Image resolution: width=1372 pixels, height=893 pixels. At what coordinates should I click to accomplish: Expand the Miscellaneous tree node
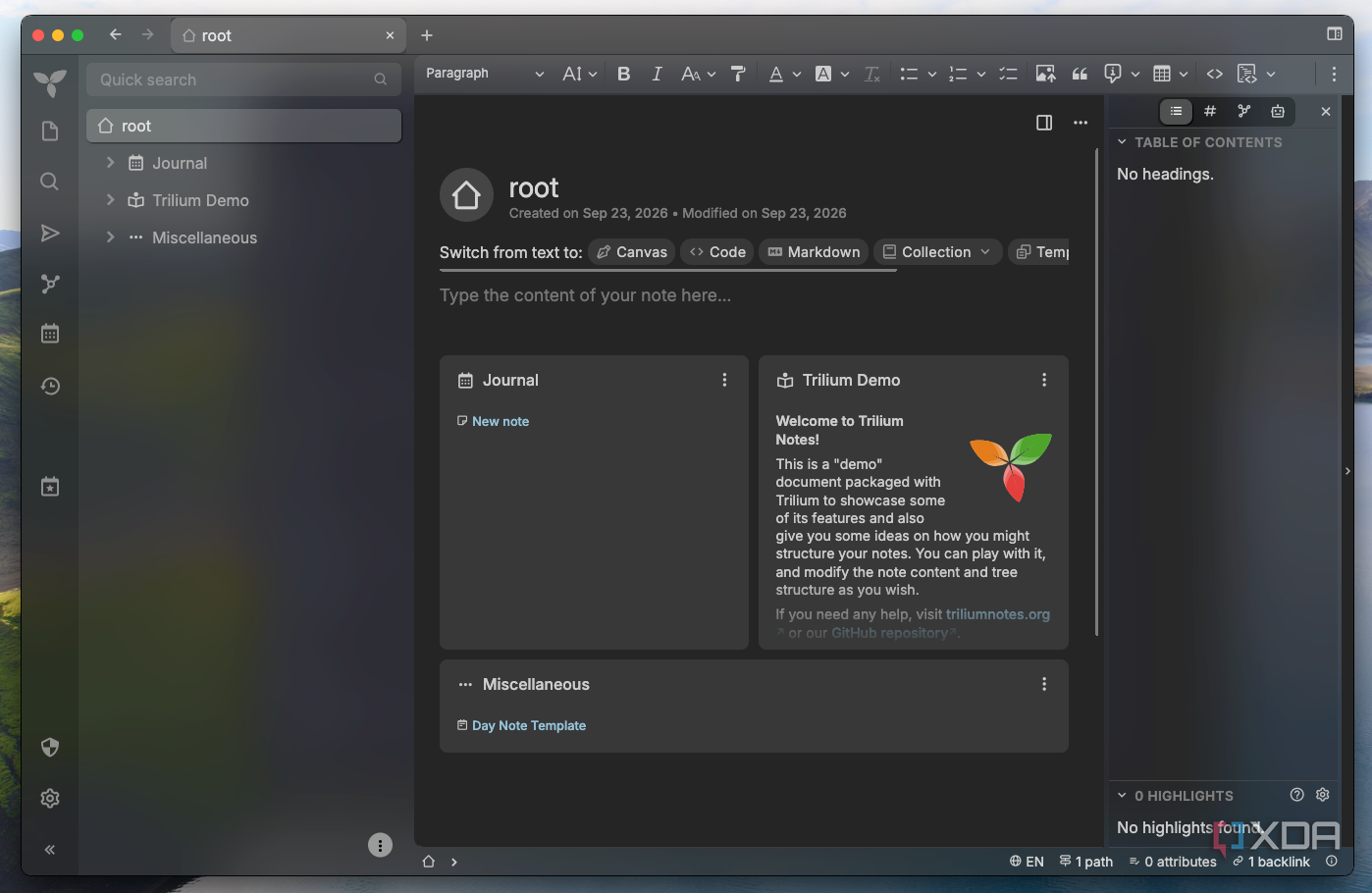tap(111, 237)
